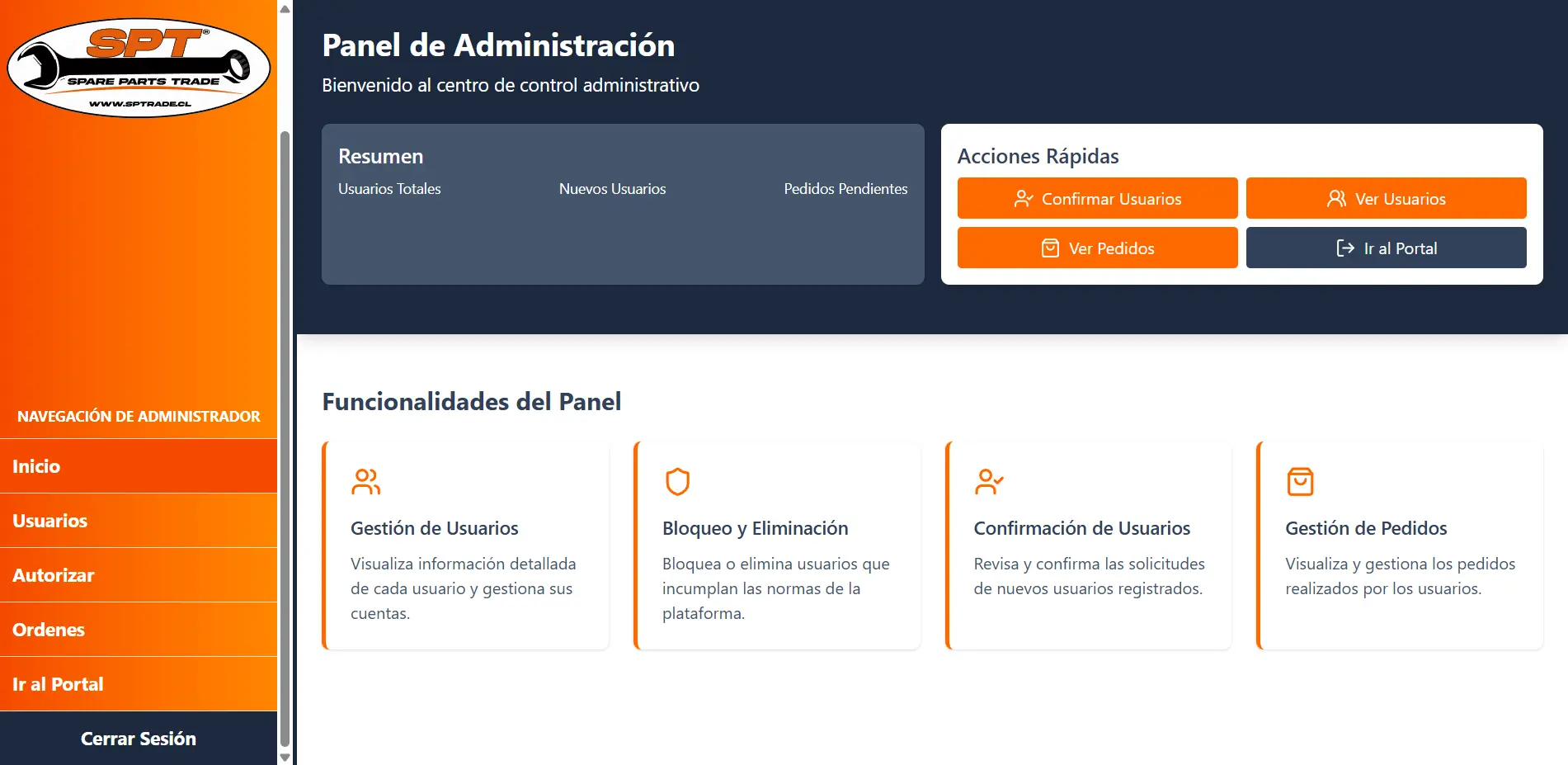1568x765 pixels.
Task: Click the Pedidos Pendientes summary label
Action: click(x=845, y=188)
